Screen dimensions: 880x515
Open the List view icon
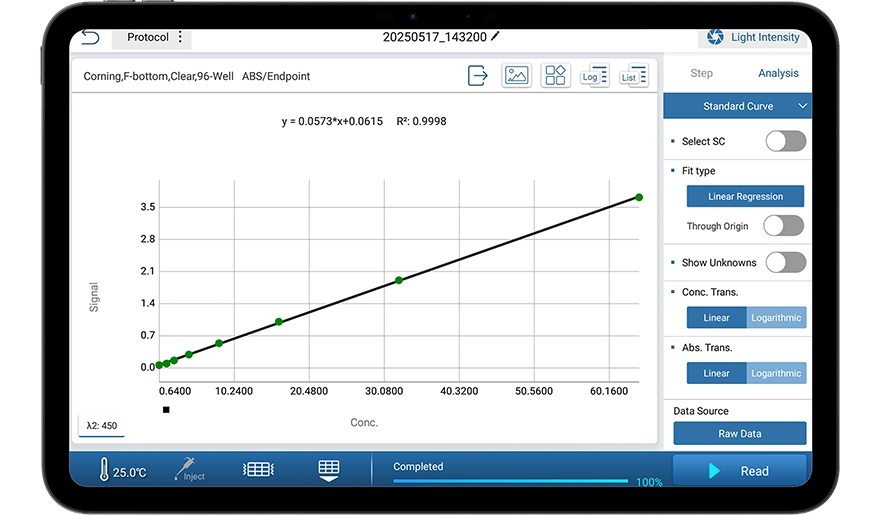pos(633,75)
